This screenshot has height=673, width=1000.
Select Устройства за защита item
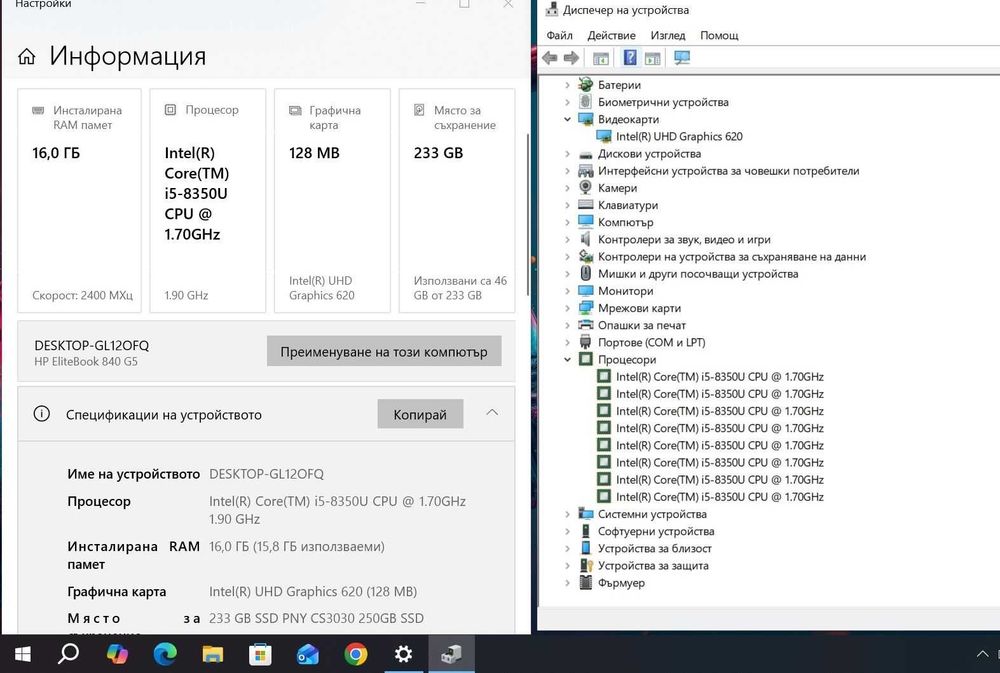coord(653,566)
